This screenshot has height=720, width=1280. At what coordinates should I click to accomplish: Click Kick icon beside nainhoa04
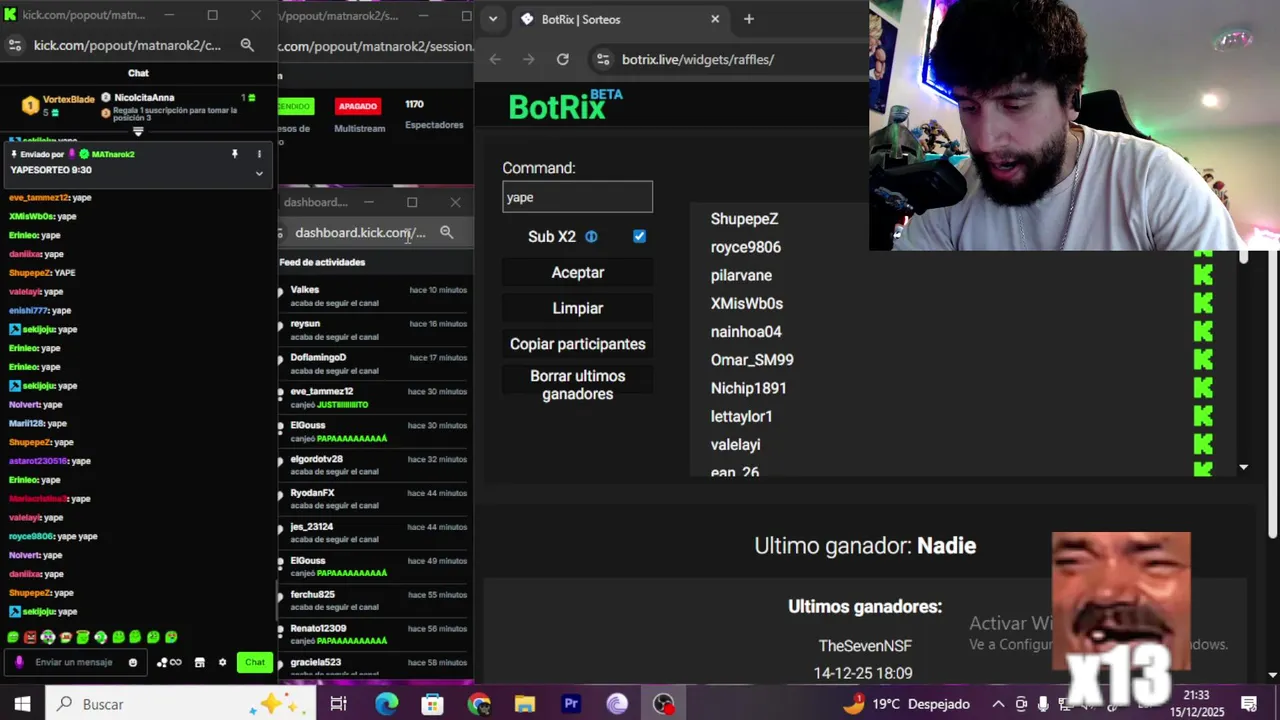pyautogui.click(x=1203, y=331)
